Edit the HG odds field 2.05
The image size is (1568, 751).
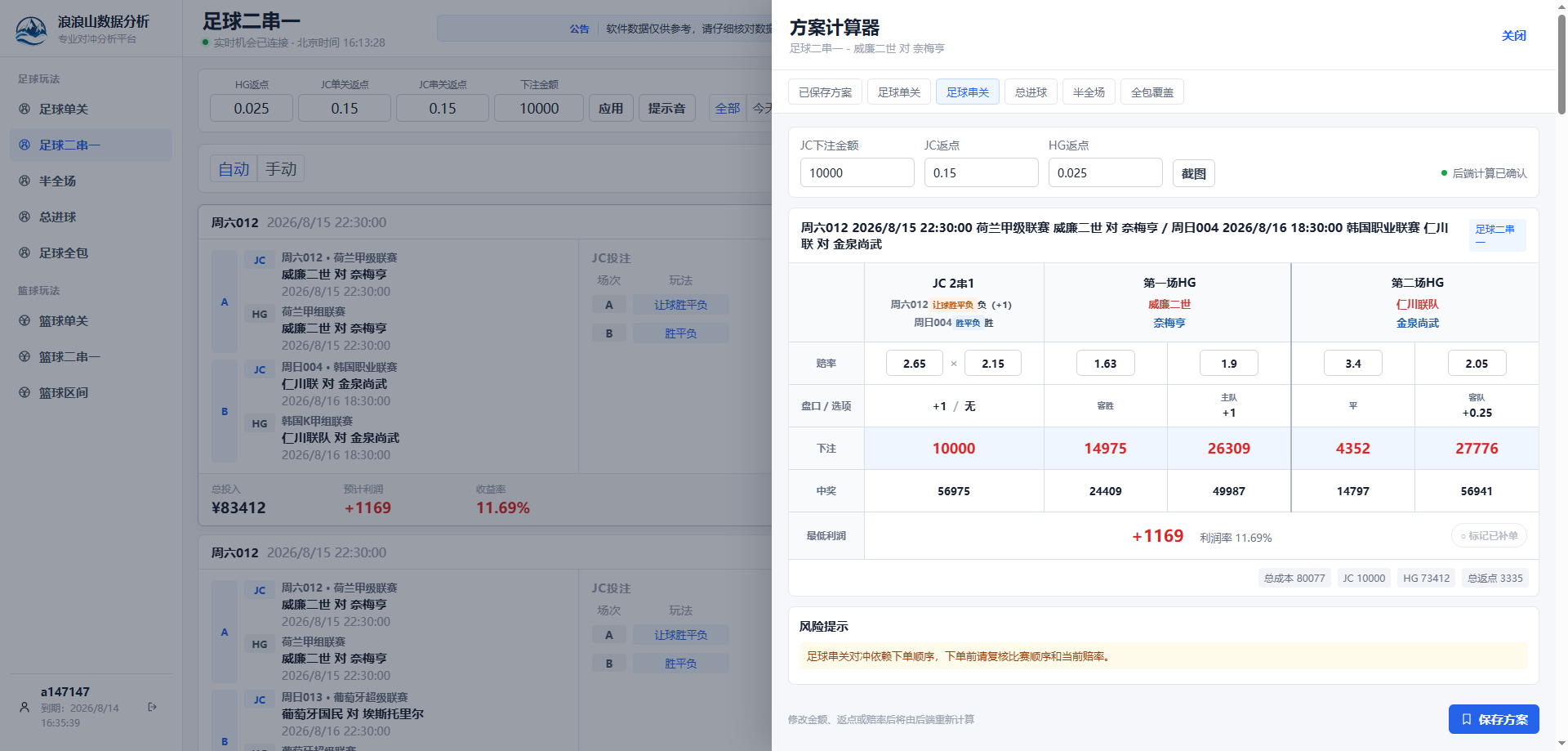point(1477,363)
